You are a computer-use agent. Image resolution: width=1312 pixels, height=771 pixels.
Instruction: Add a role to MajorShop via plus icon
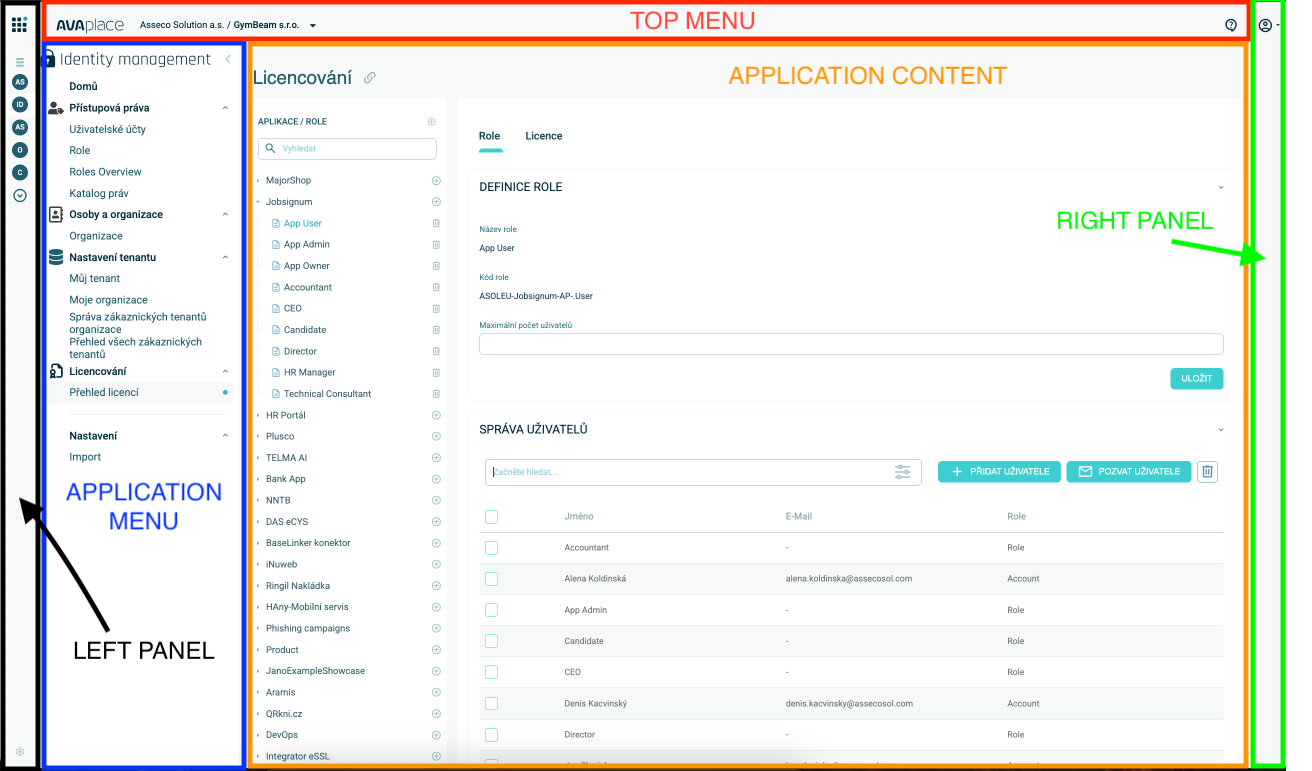[x=436, y=181]
